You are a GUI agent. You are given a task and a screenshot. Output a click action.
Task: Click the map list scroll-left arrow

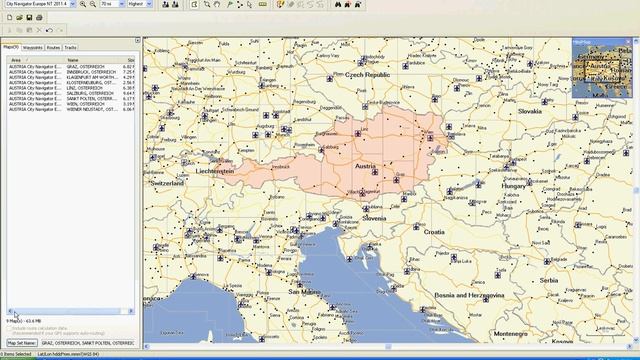tap(10, 311)
